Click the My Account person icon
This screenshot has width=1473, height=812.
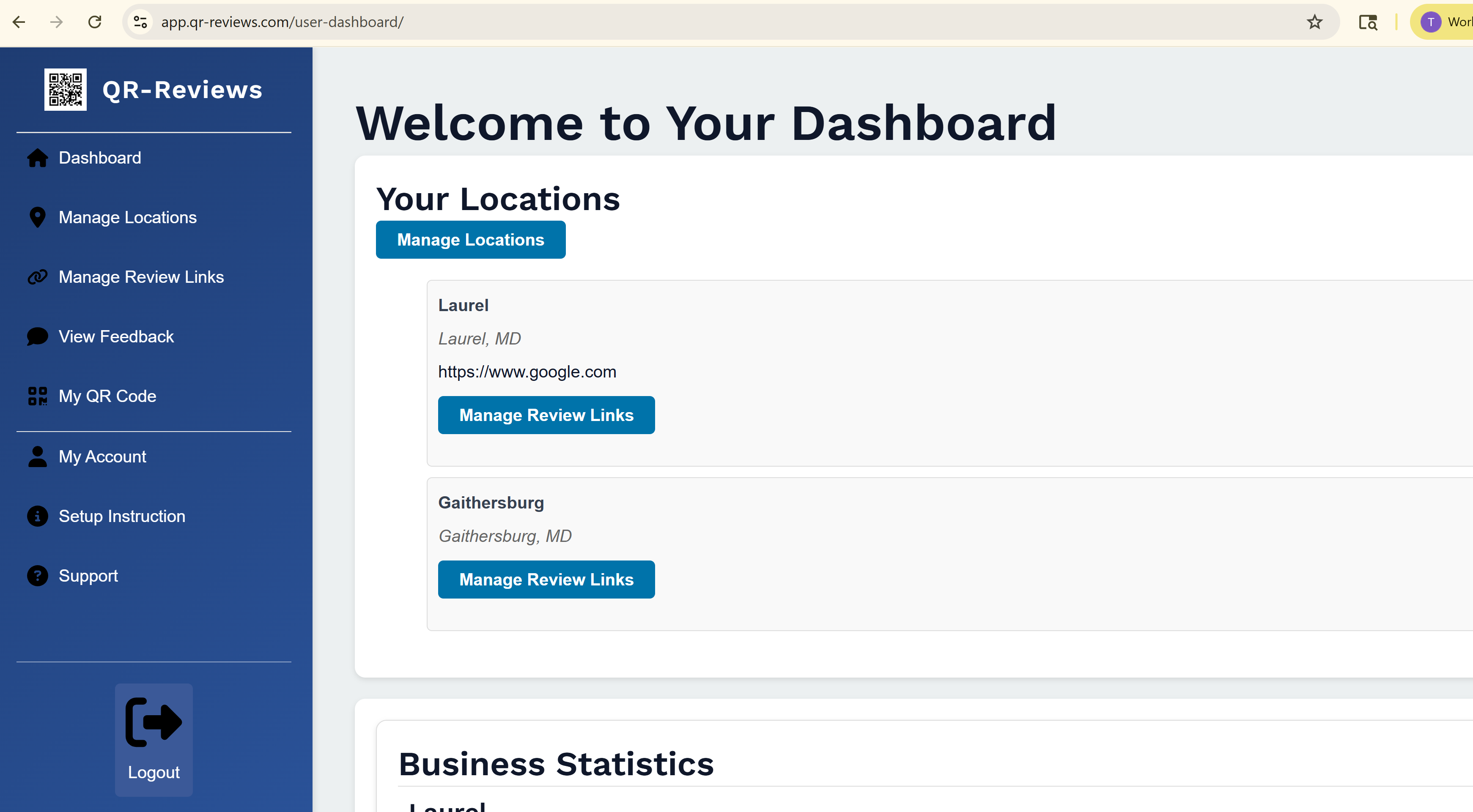37,457
